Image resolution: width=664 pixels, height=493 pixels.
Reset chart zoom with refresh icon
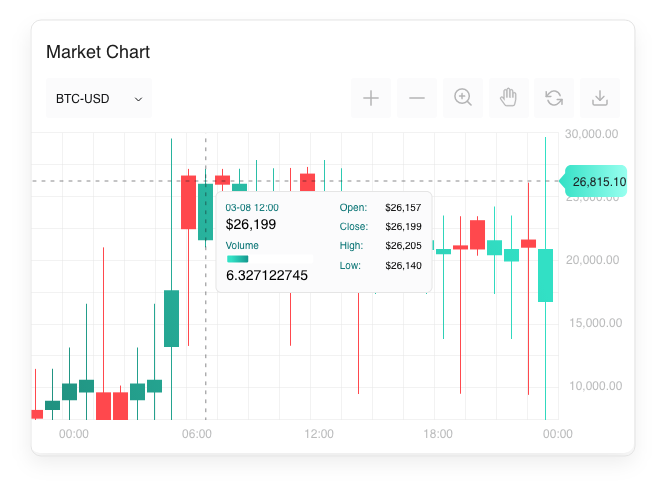coord(554,98)
